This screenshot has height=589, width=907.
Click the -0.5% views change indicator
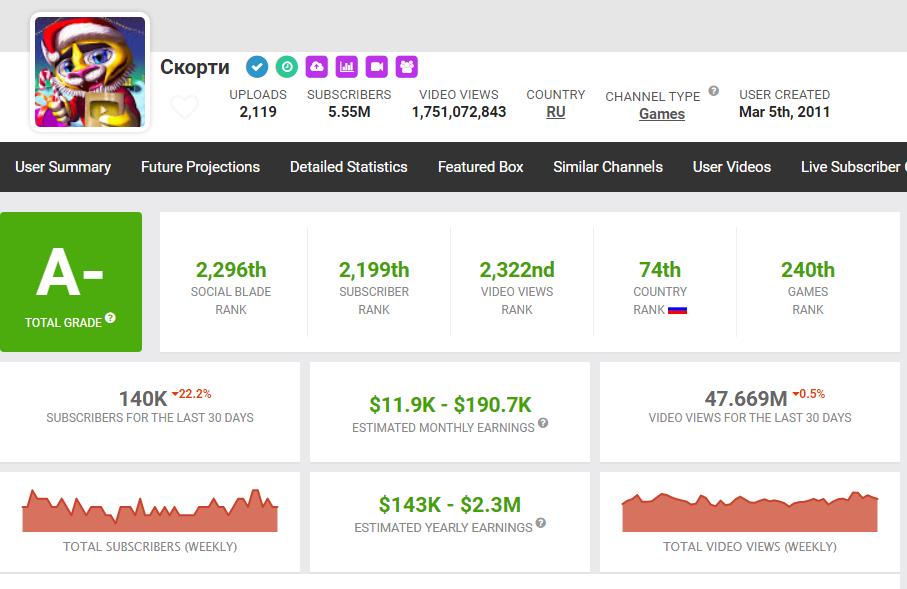(809, 394)
